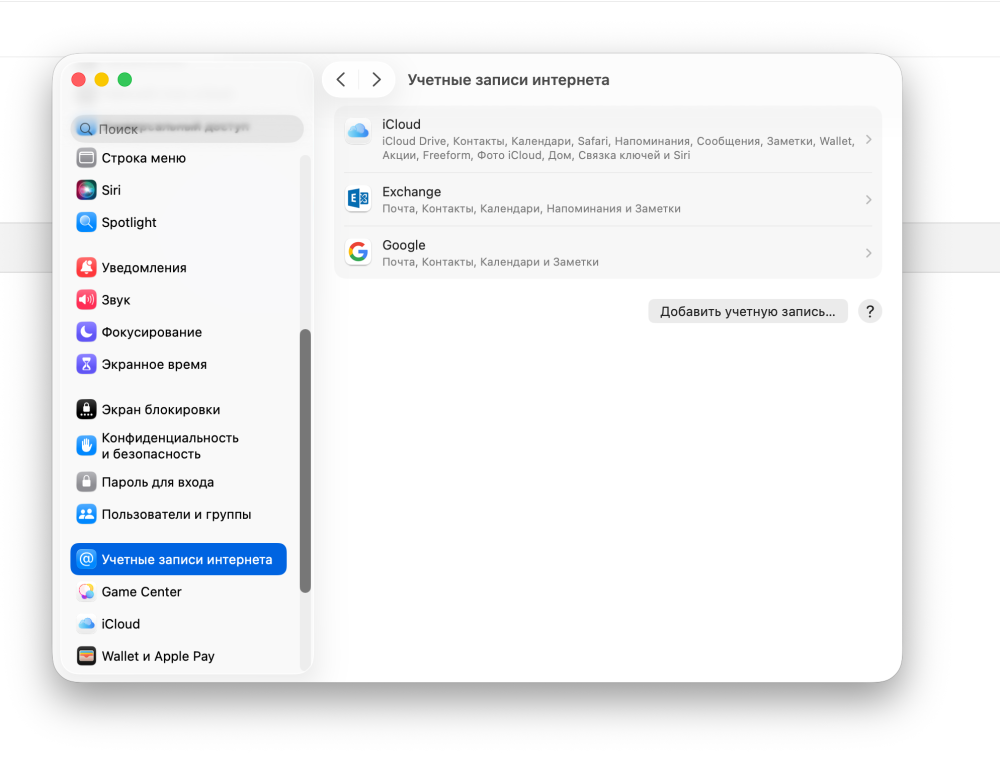Select iCloud label in sidebar
Screen dimensions: 1000x775
click(121, 624)
